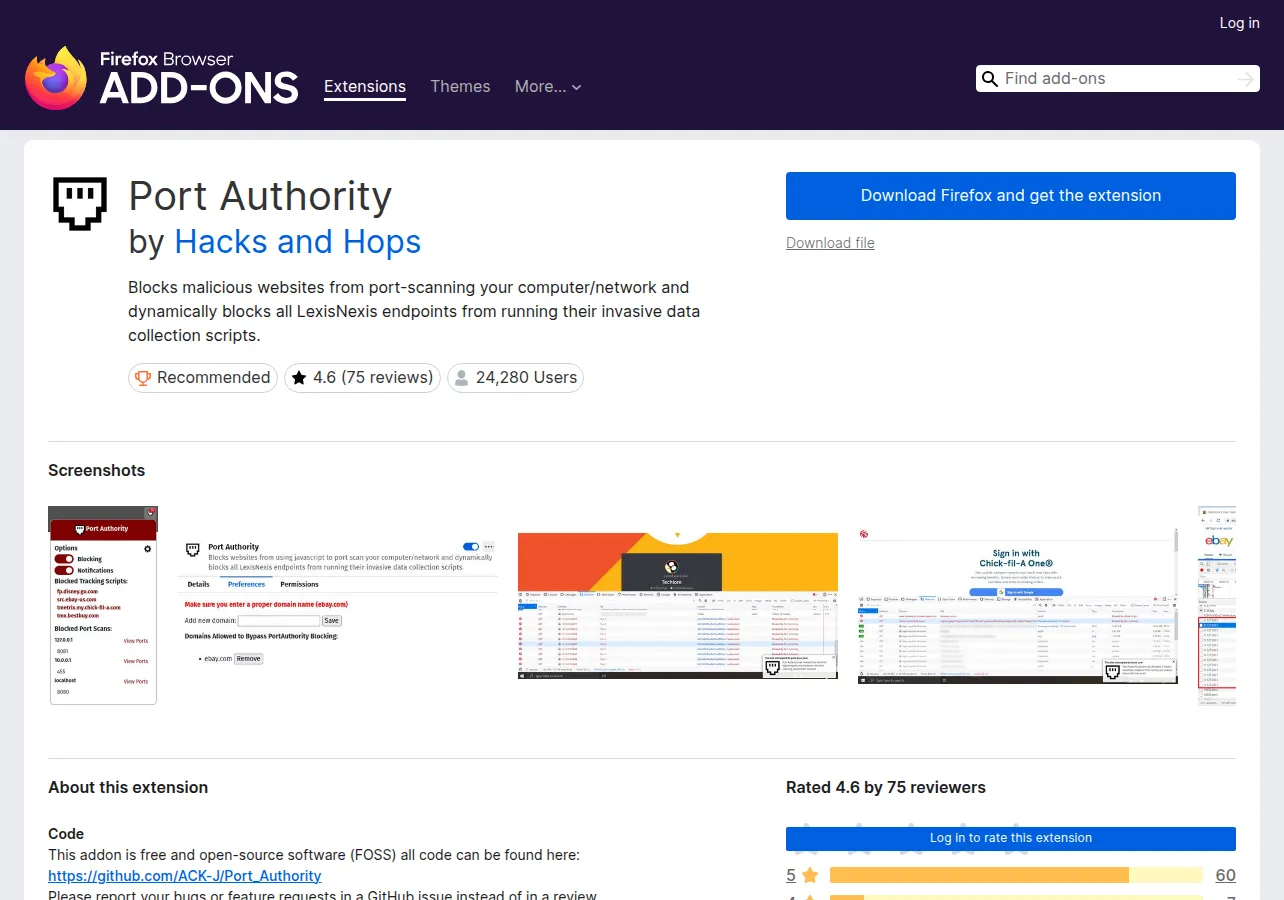Open the partially visible eBay screenshot thumbnail
Viewport: 1284px width, 900px height.
coord(1217,605)
